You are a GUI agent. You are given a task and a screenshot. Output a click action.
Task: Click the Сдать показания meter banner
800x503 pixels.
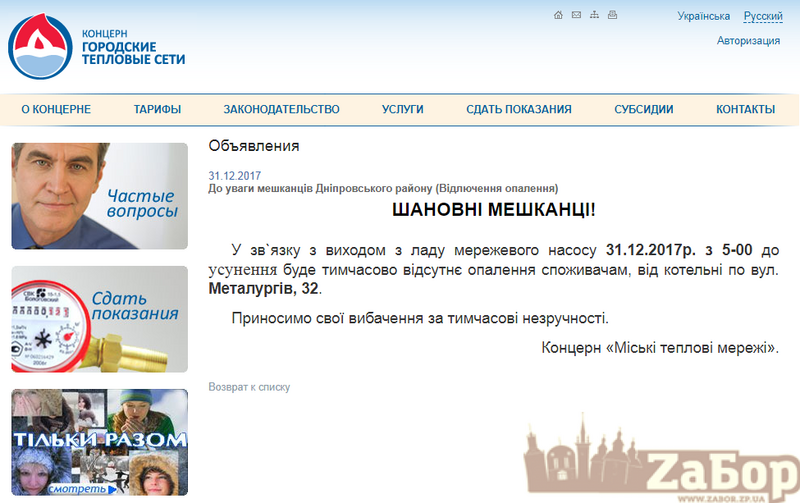pyautogui.click(x=99, y=319)
